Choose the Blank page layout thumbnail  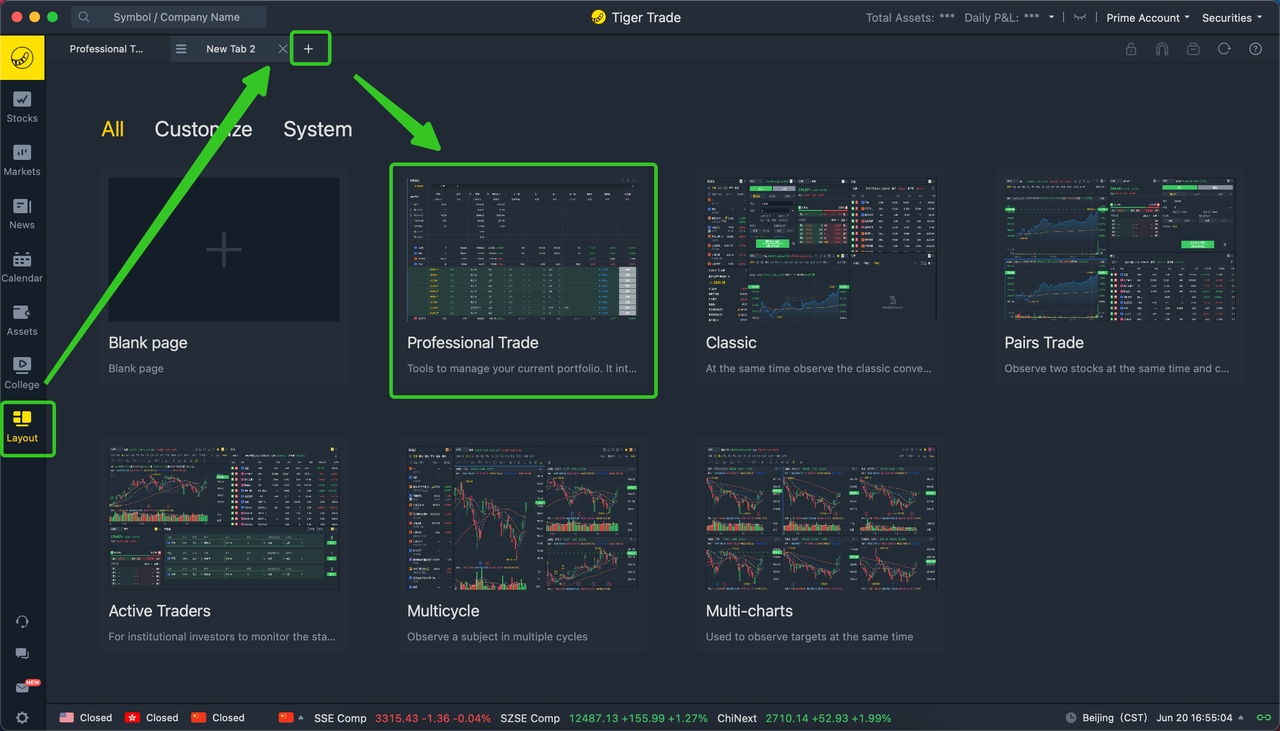[224, 250]
